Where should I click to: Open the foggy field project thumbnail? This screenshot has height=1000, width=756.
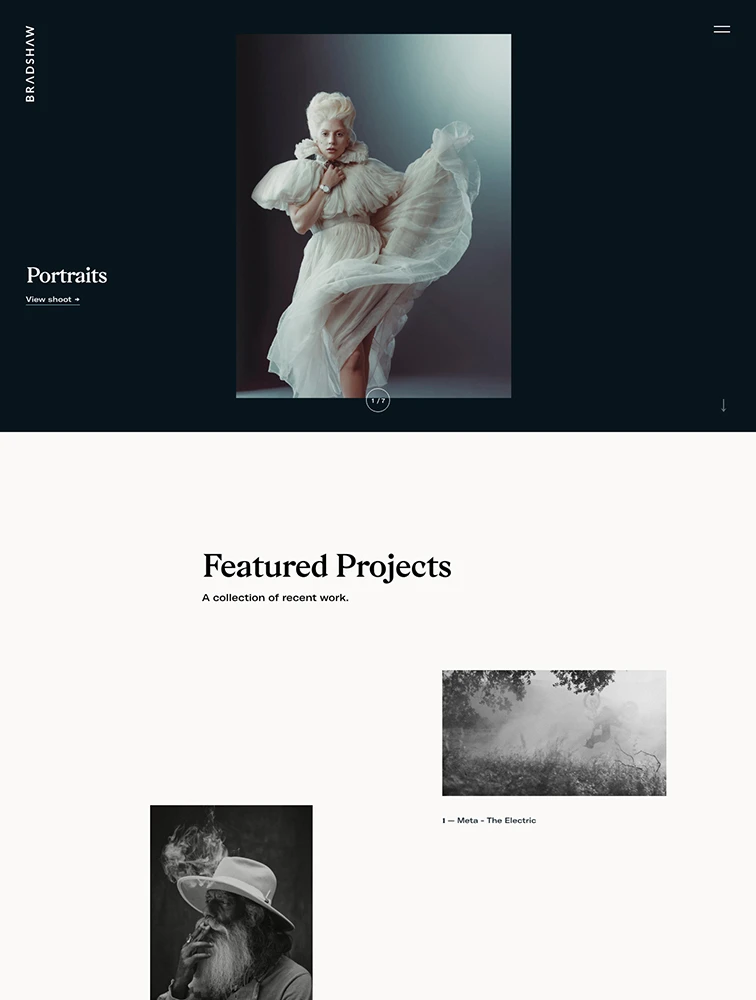tap(554, 733)
